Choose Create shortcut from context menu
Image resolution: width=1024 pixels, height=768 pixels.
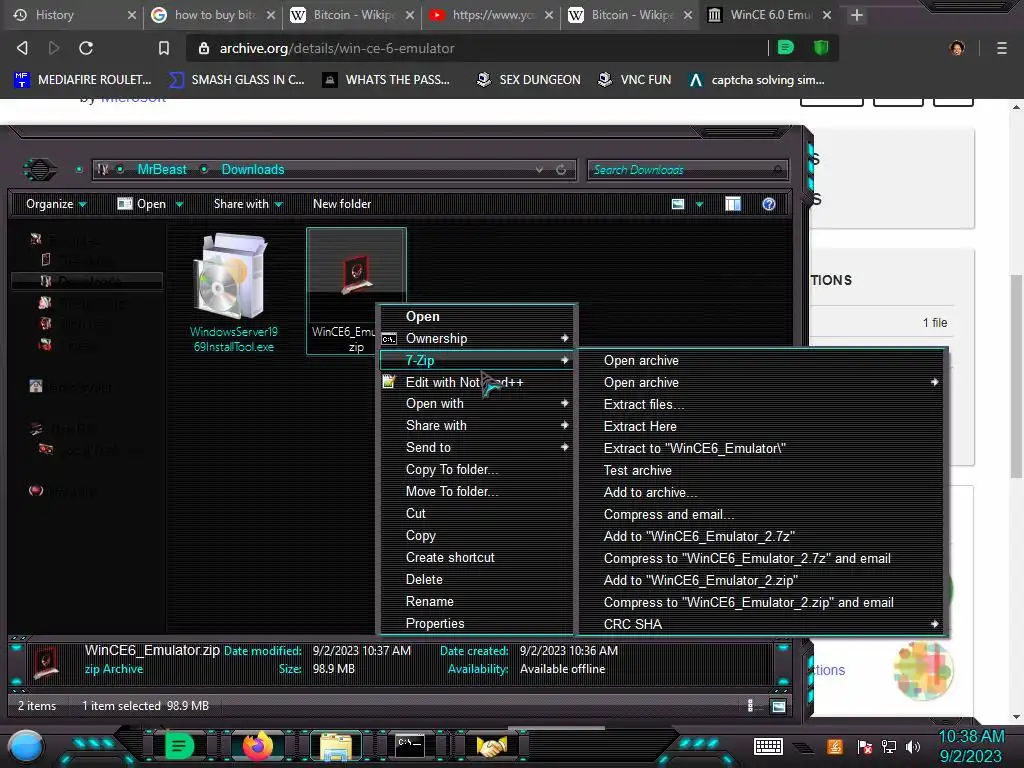(x=477, y=557)
